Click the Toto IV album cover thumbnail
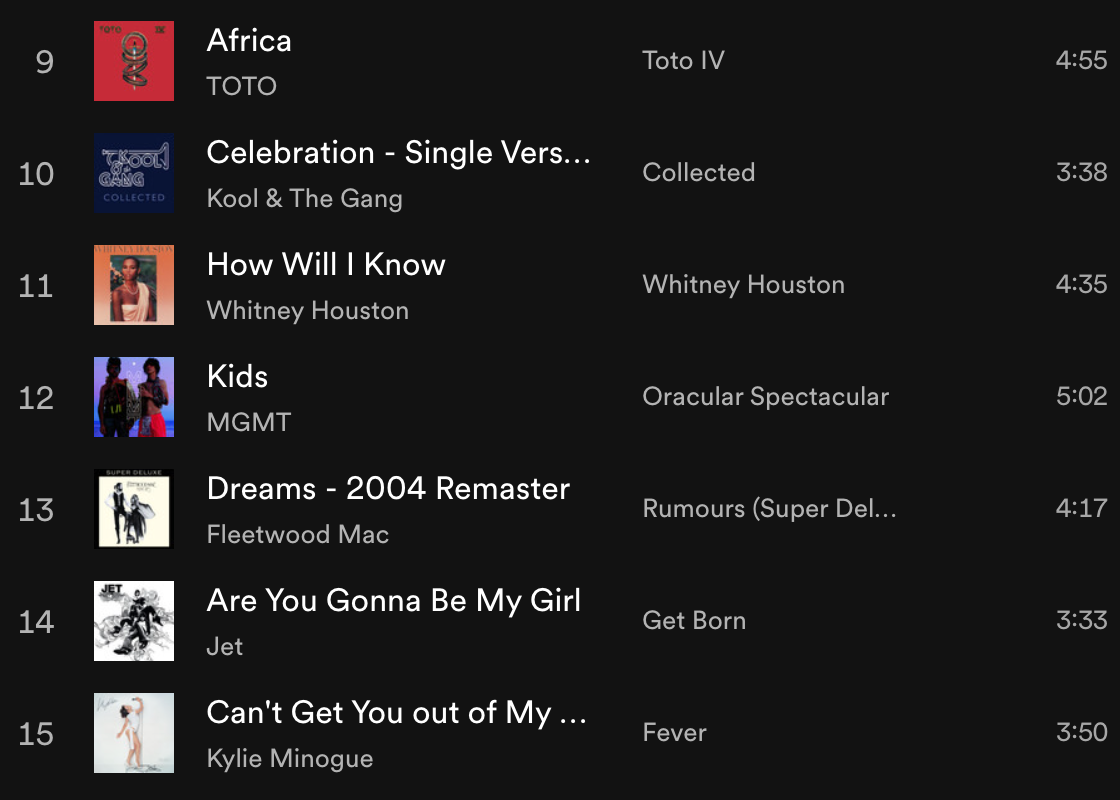The height and width of the screenshot is (800, 1120). [x=134, y=61]
